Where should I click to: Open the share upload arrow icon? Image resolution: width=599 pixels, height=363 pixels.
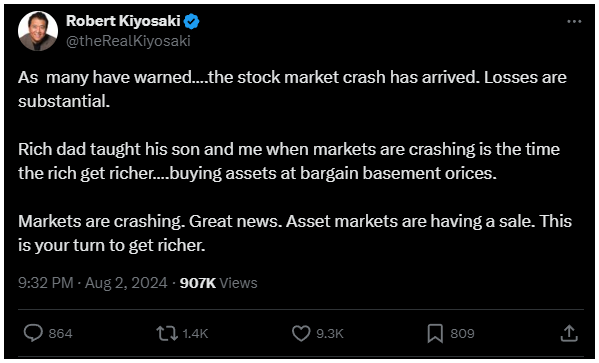point(568,333)
